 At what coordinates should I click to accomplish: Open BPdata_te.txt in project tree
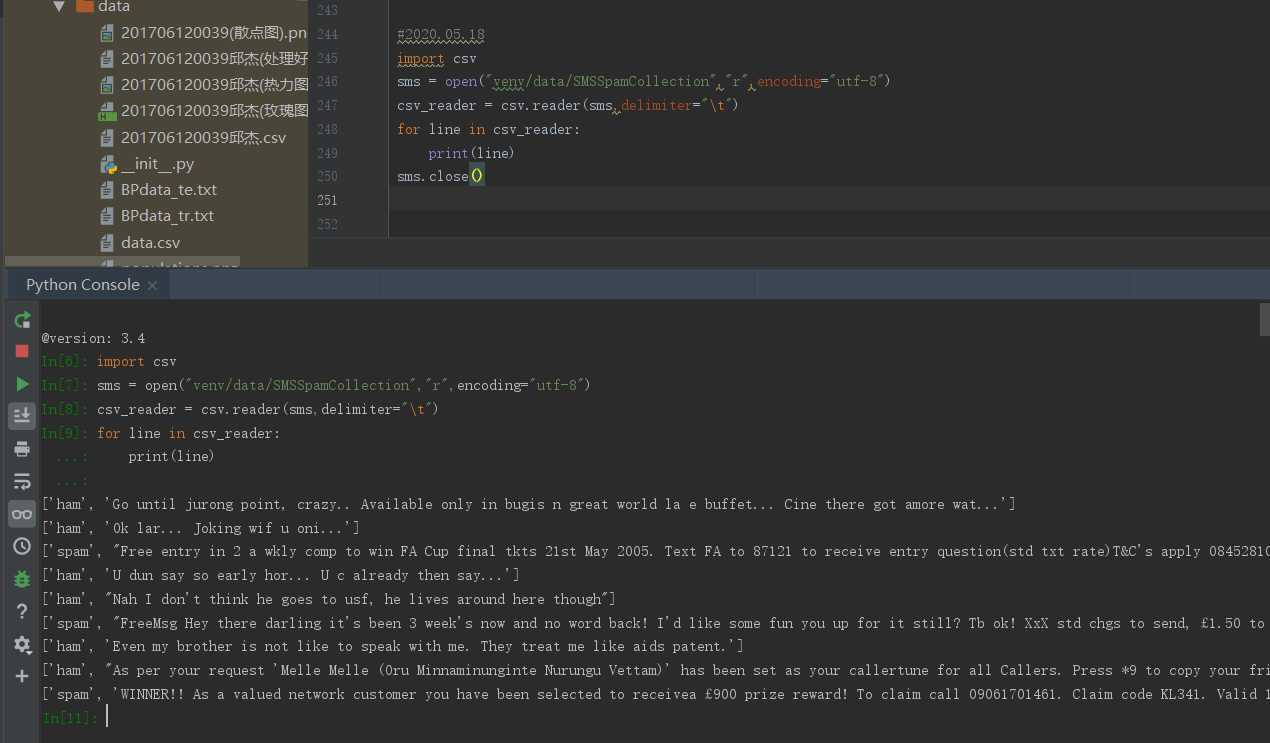(x=169, y=189)
